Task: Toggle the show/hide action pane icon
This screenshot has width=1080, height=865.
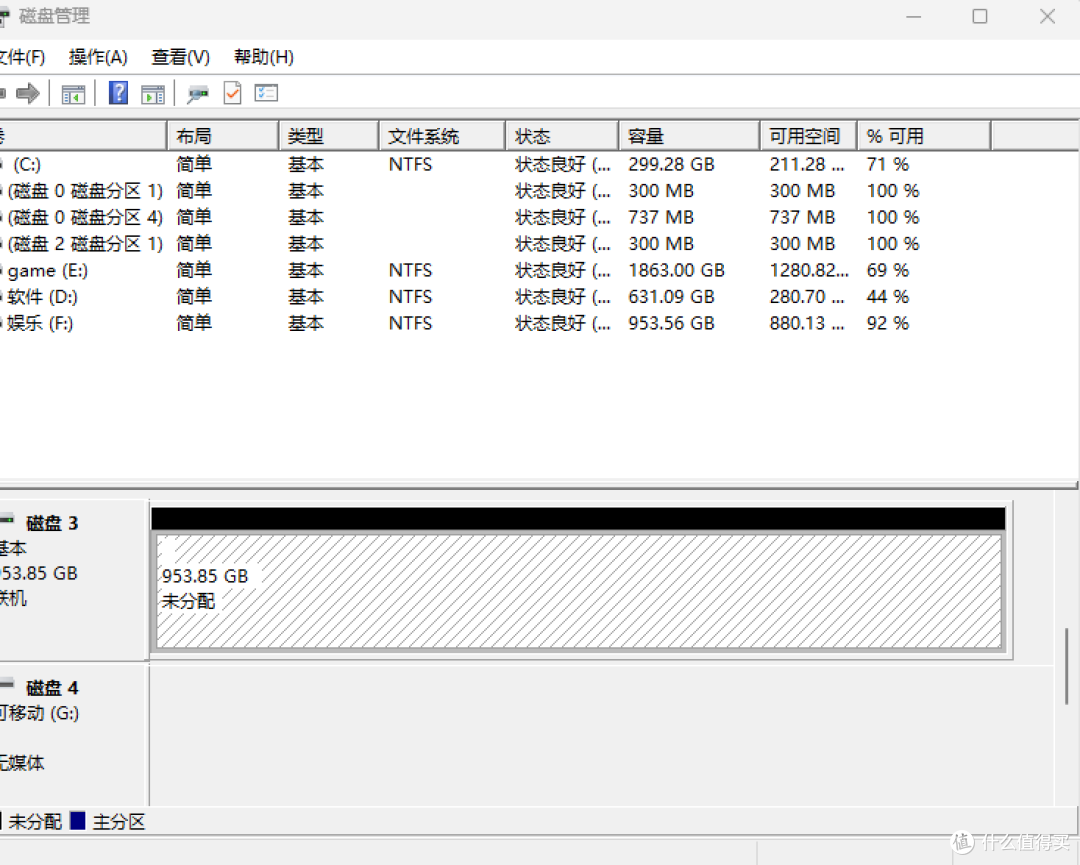Action: [152, 92]
